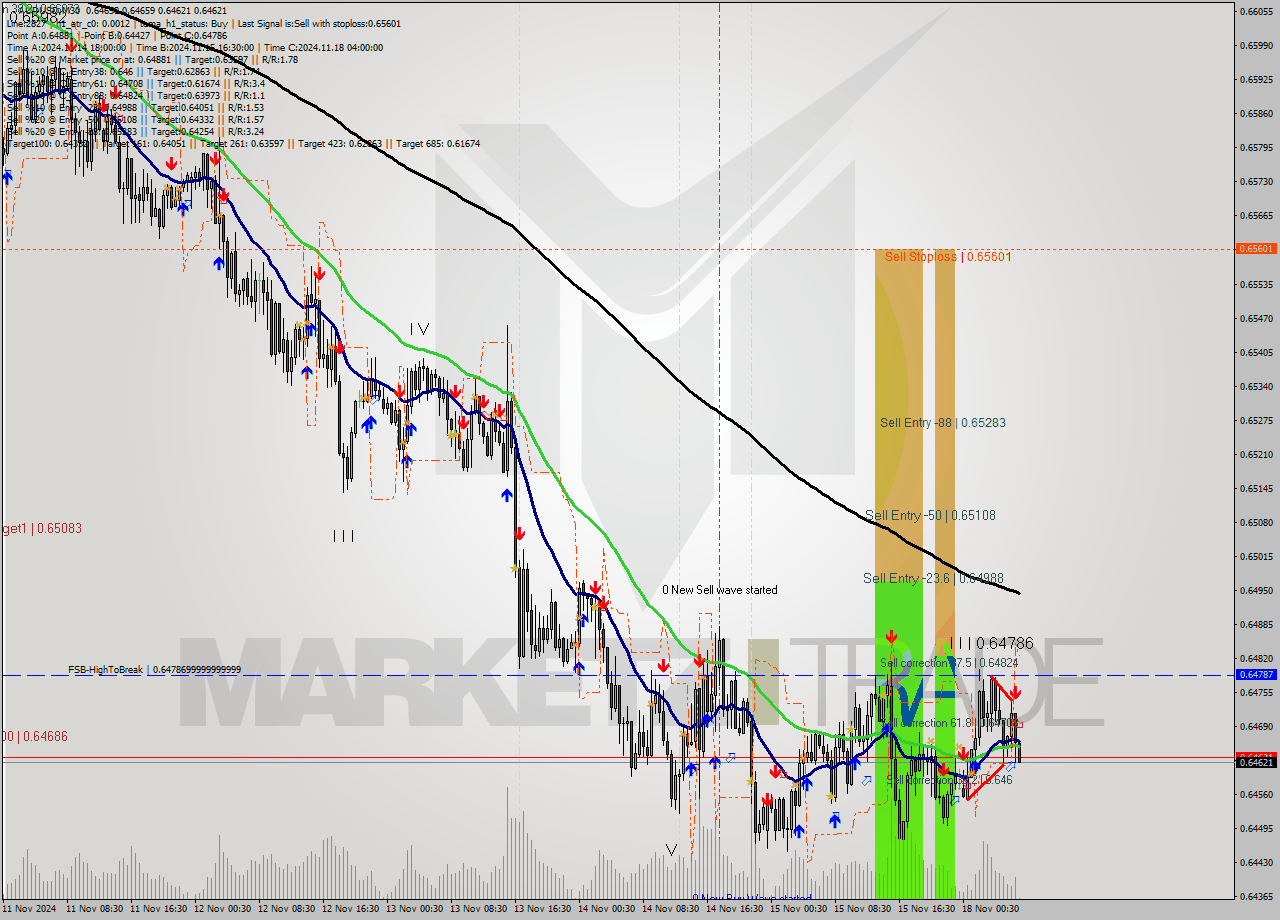Select the FSB-HighToBreak level label

click(x=154, y=670)
